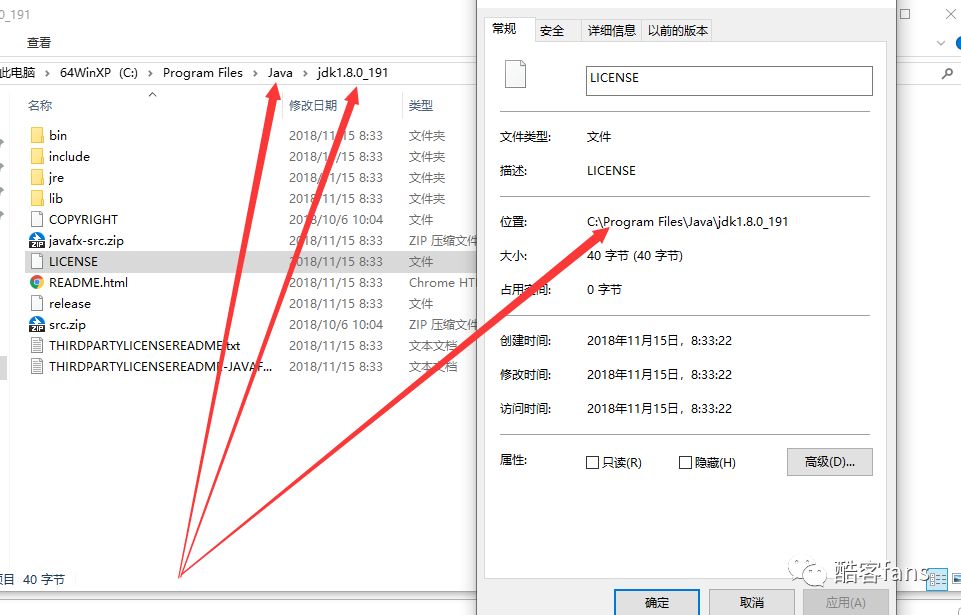Viewport: 961px width, 615px height.
Task: Sort by 名称 column header
Action: click(x=40, y=105)
